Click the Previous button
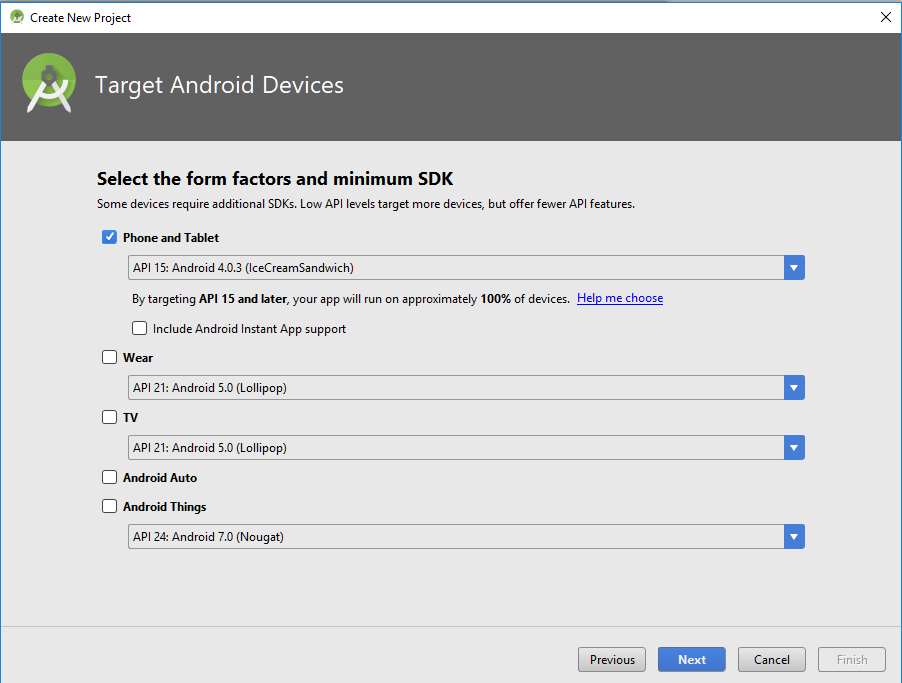 click(x=611, y=659)
